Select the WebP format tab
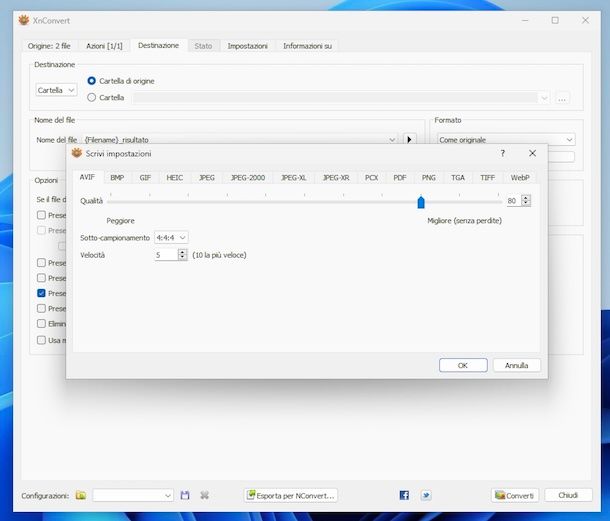Viewport: 610px width, 521px height. tap(520, 177)
